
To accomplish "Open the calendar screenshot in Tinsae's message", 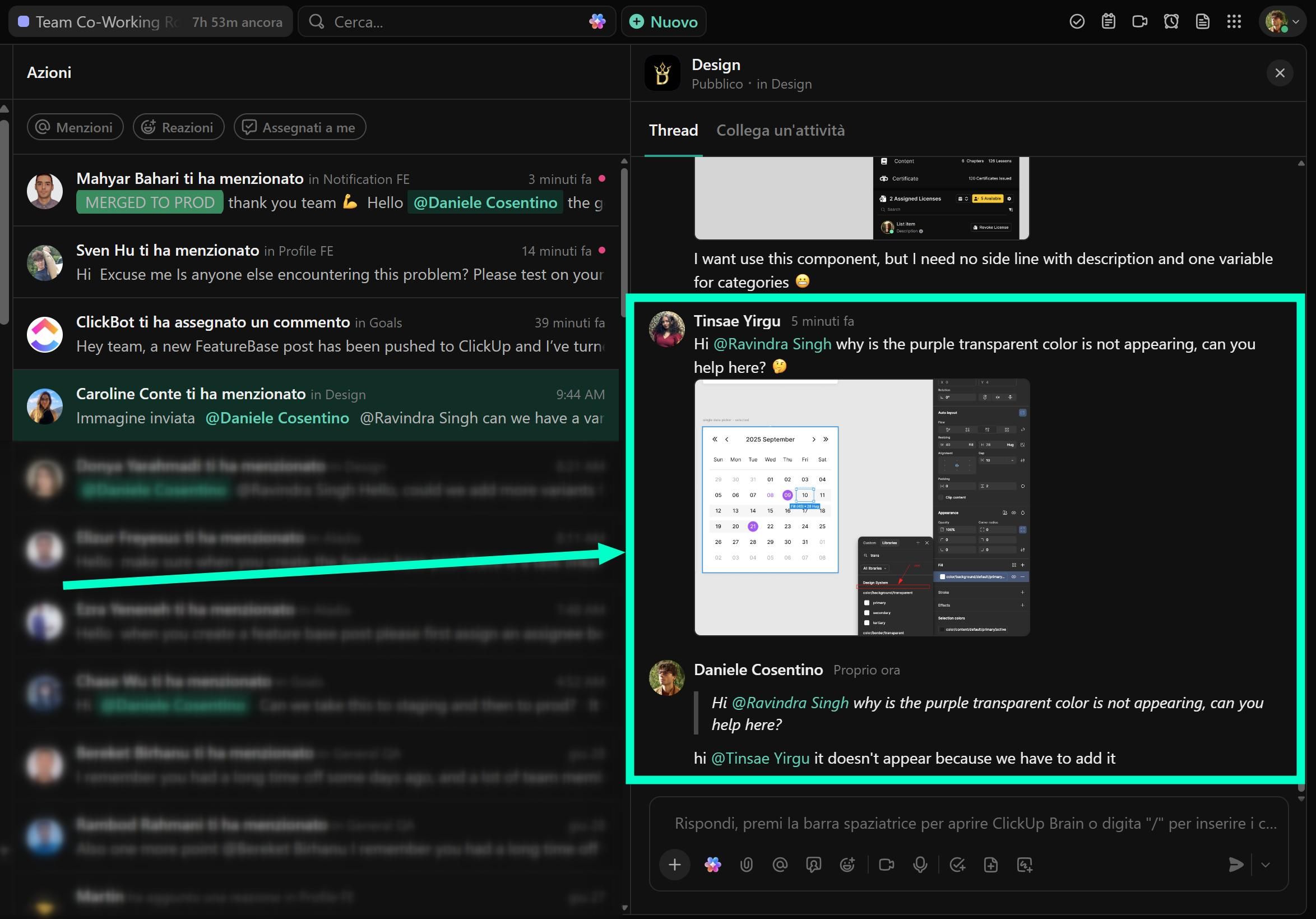I will (x=862, y=507).
